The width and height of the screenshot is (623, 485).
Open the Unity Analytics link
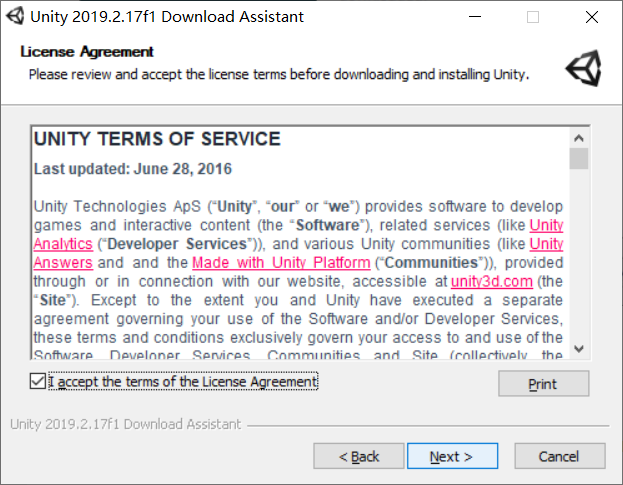coord(63,243)
